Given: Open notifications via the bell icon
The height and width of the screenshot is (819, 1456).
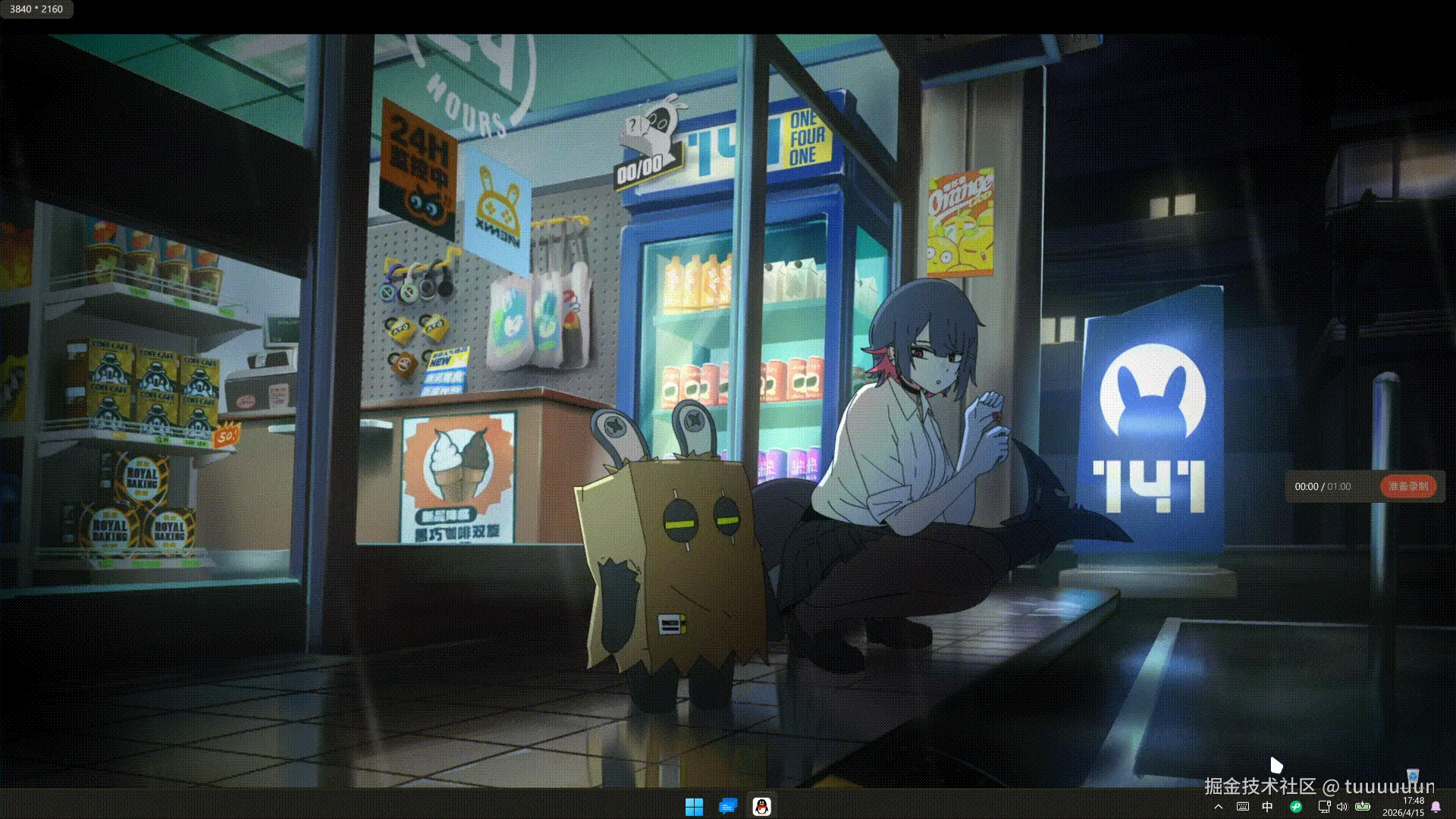Looking at the screenshot, I should (1436, 807).
